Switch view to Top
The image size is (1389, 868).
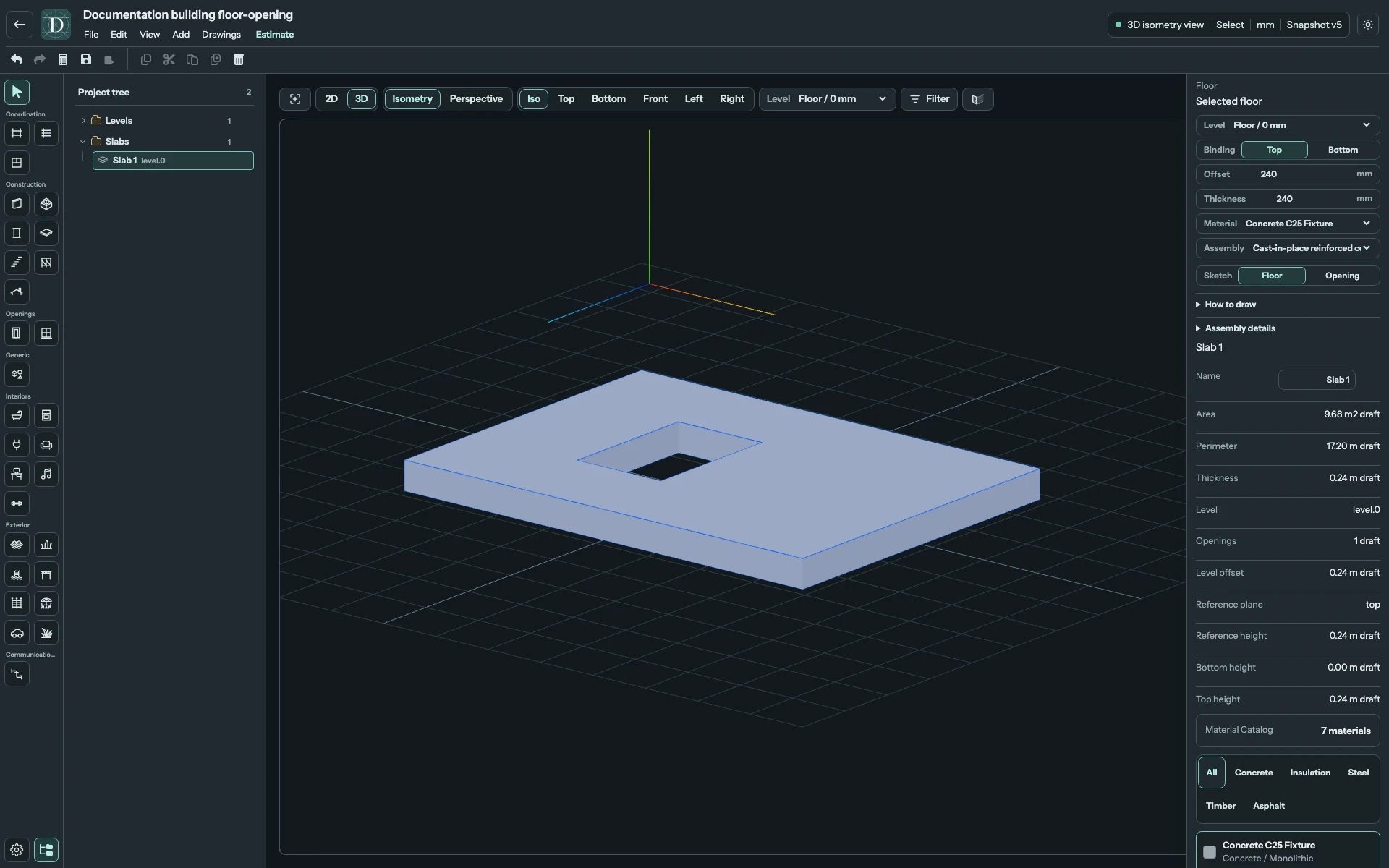[566, 99]
